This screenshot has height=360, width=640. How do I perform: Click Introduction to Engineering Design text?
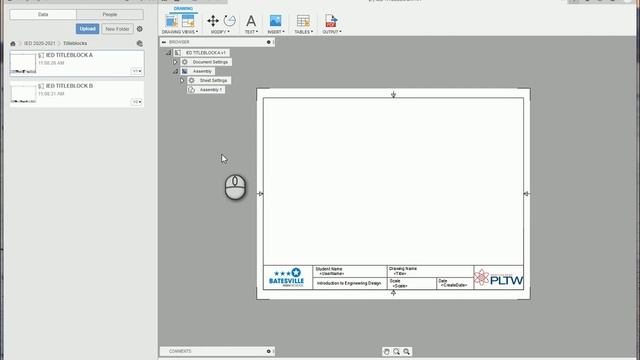click(x=349, y=283)
